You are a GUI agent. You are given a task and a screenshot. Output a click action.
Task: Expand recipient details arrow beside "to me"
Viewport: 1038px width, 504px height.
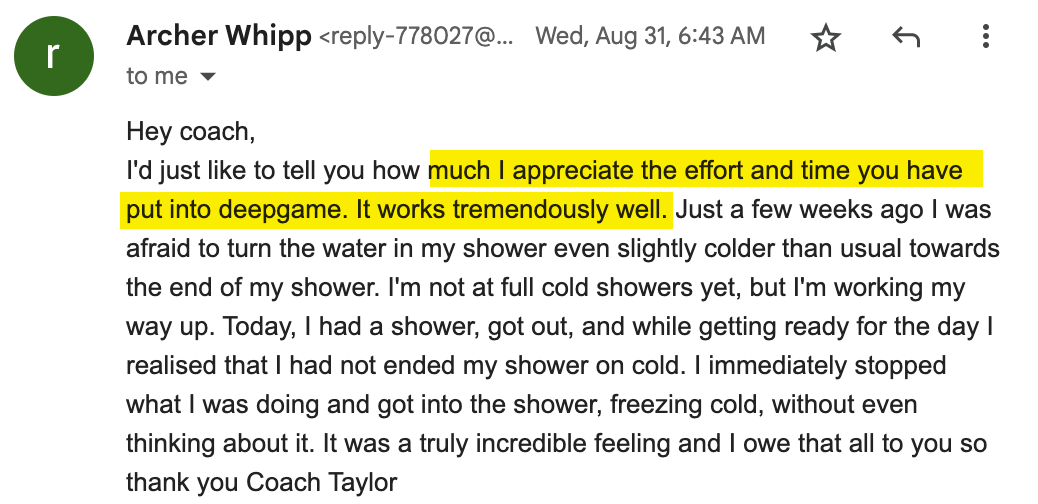pyautogui.click(x=208, y=77)
